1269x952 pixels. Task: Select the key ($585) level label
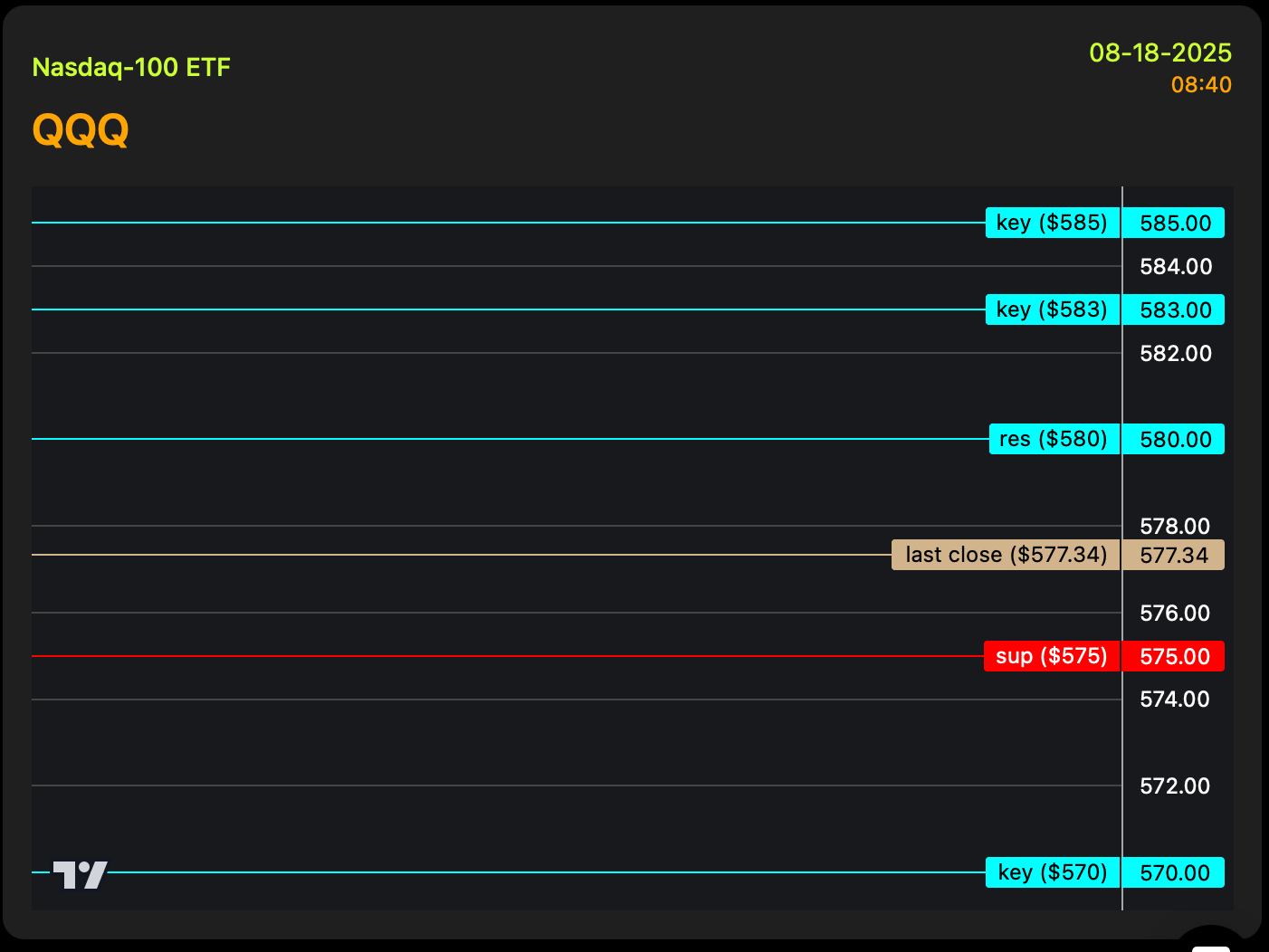1052,223
